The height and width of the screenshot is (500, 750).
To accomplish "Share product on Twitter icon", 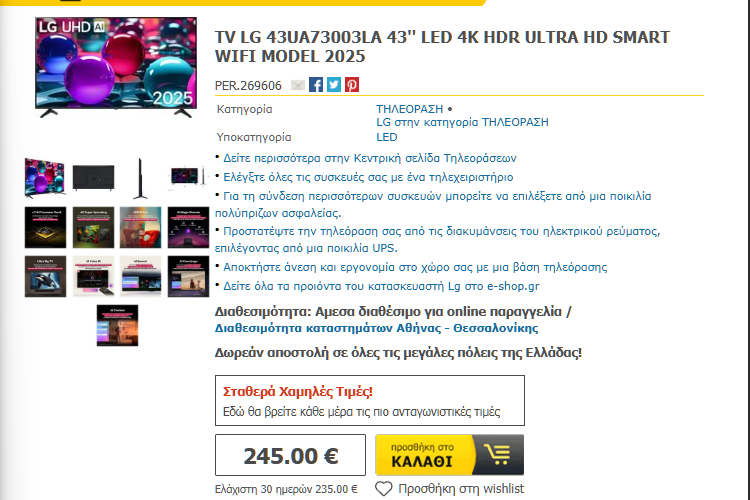I will coord(334,85).
